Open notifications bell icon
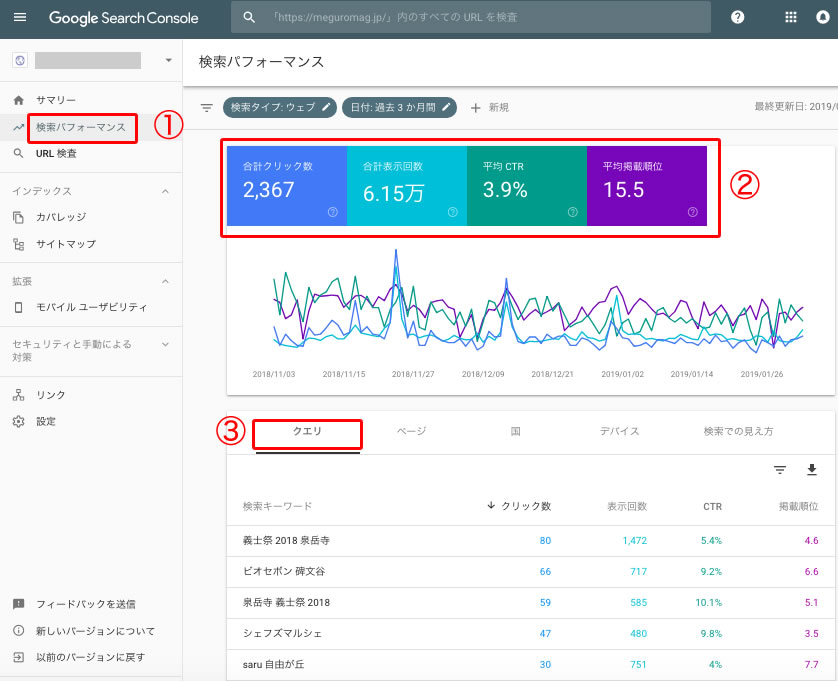Viewport: 838px width, 681px height. [x=823, y=18]
